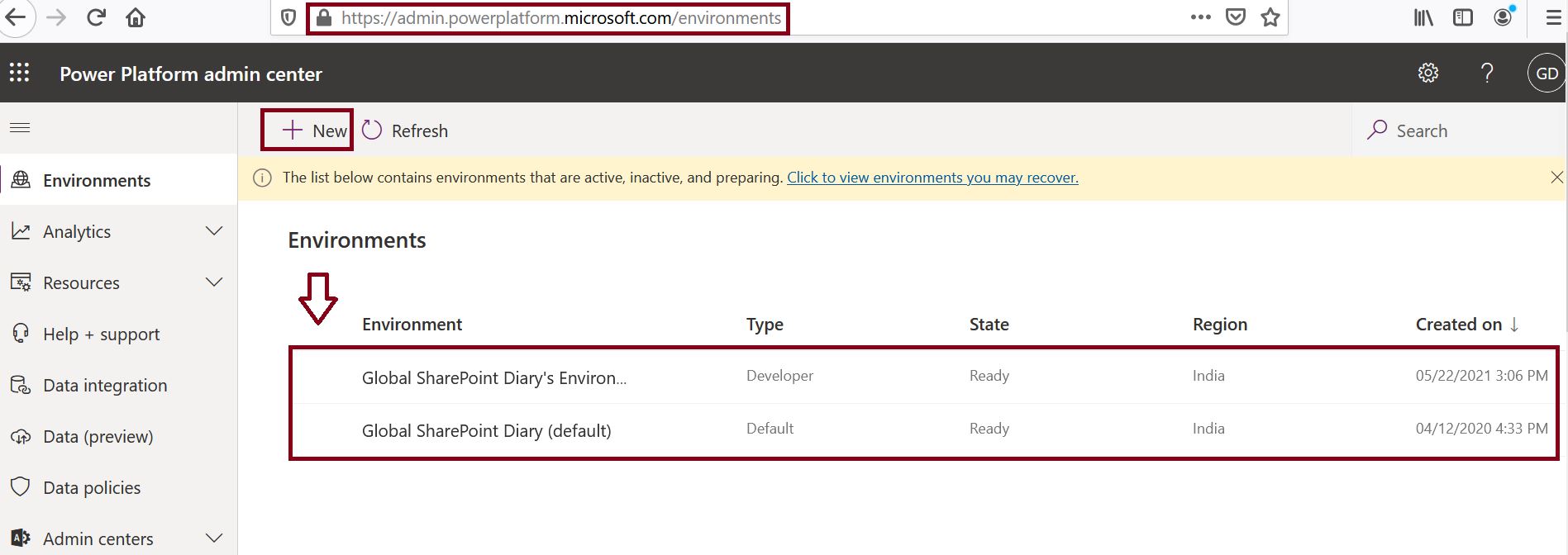Open Data policies in the sidebar

click(x=91, y=488)
